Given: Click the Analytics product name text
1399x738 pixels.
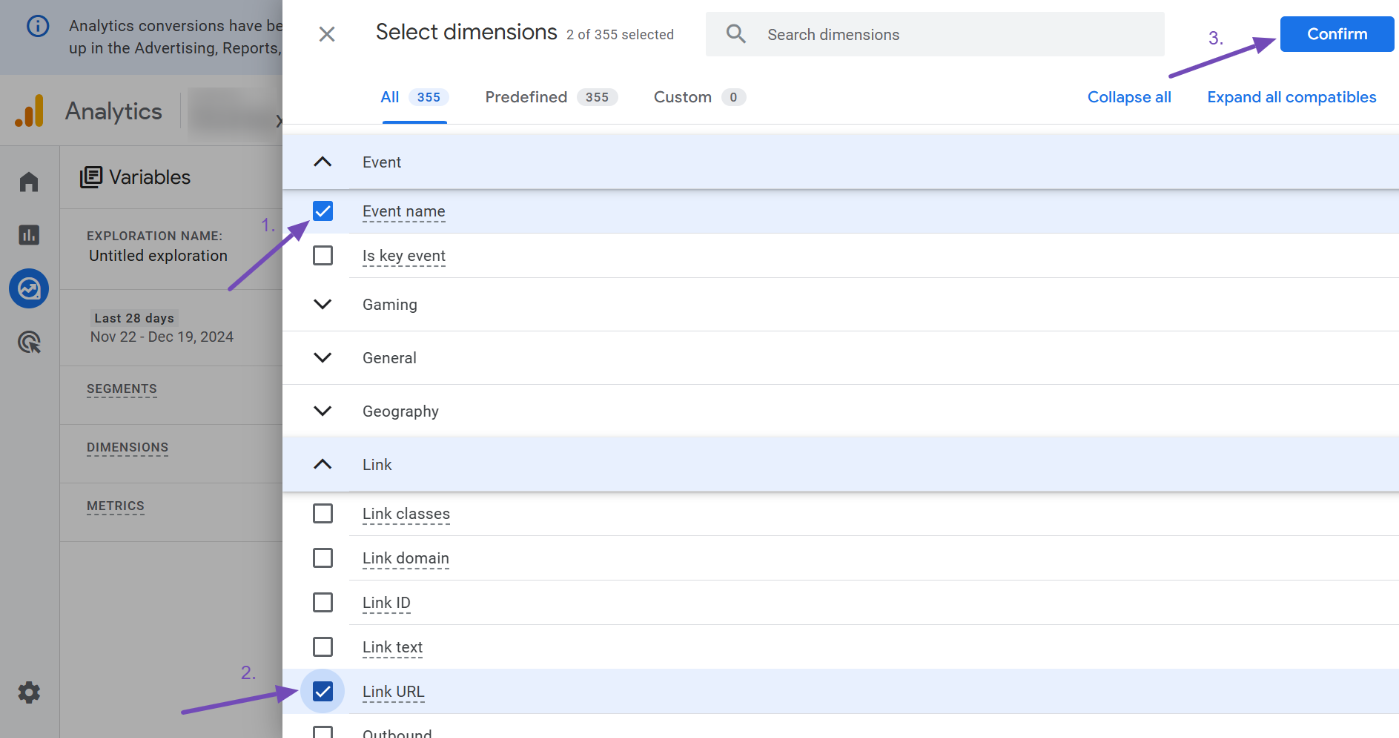Looking at the screenshot, I should coord(113,111).
